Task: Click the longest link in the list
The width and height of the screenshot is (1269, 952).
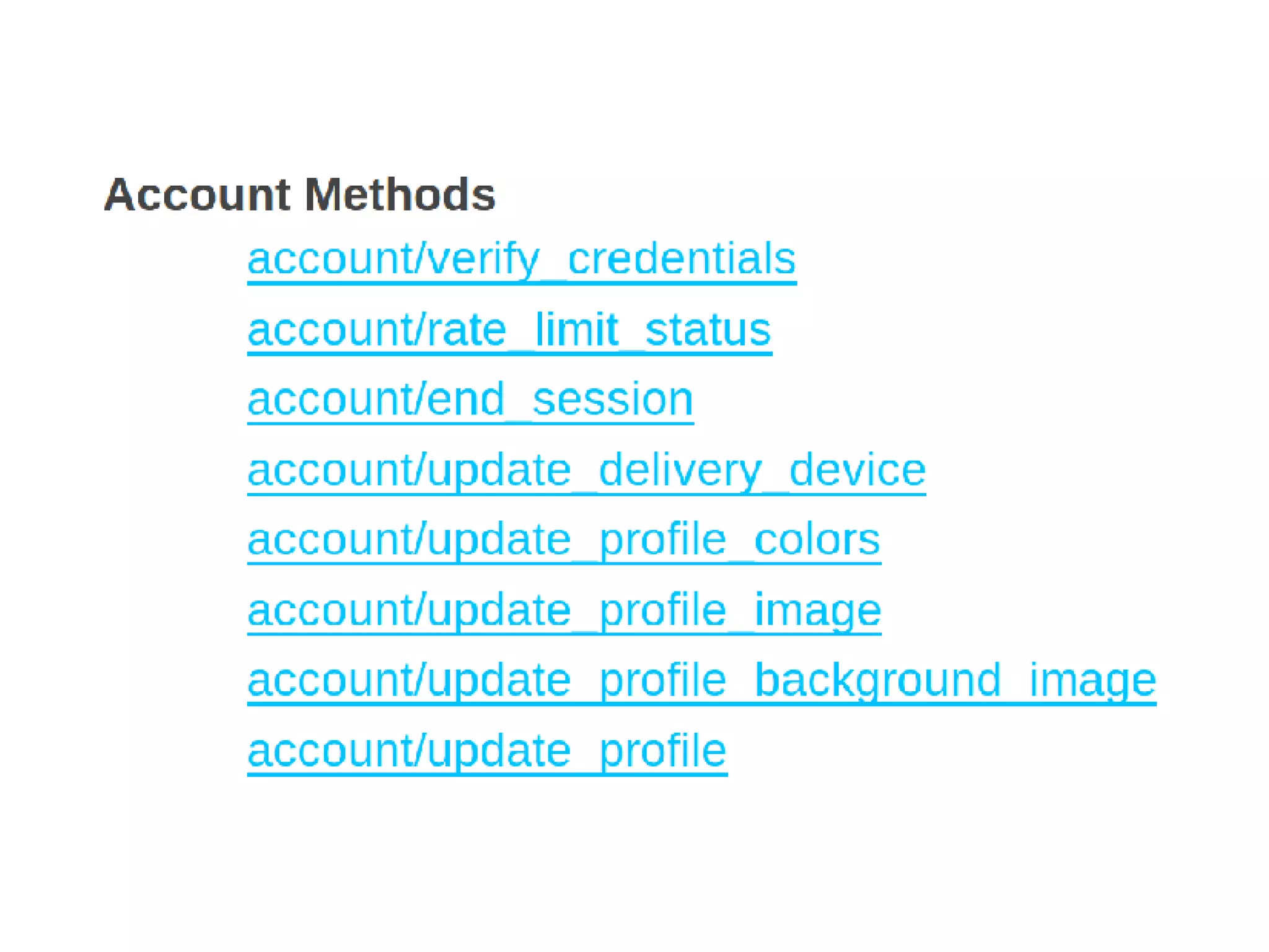Action: [701, 681]
